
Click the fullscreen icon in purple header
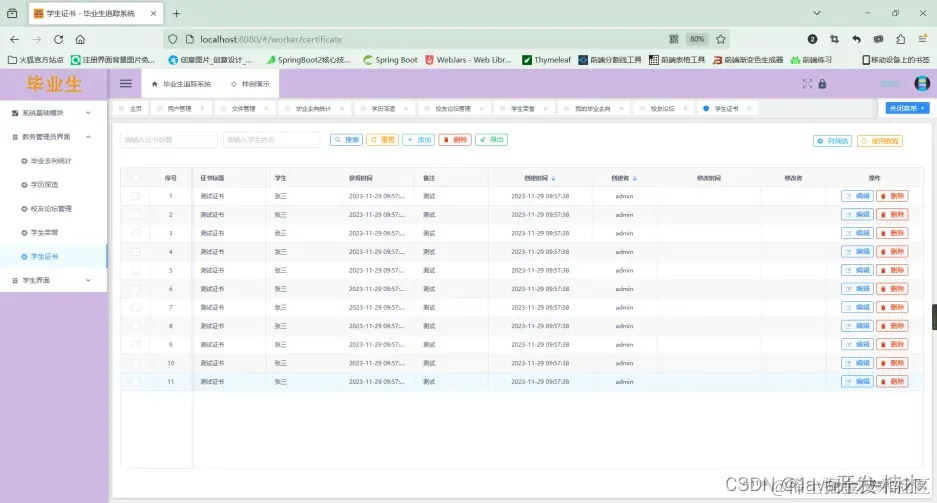point(807,84)
